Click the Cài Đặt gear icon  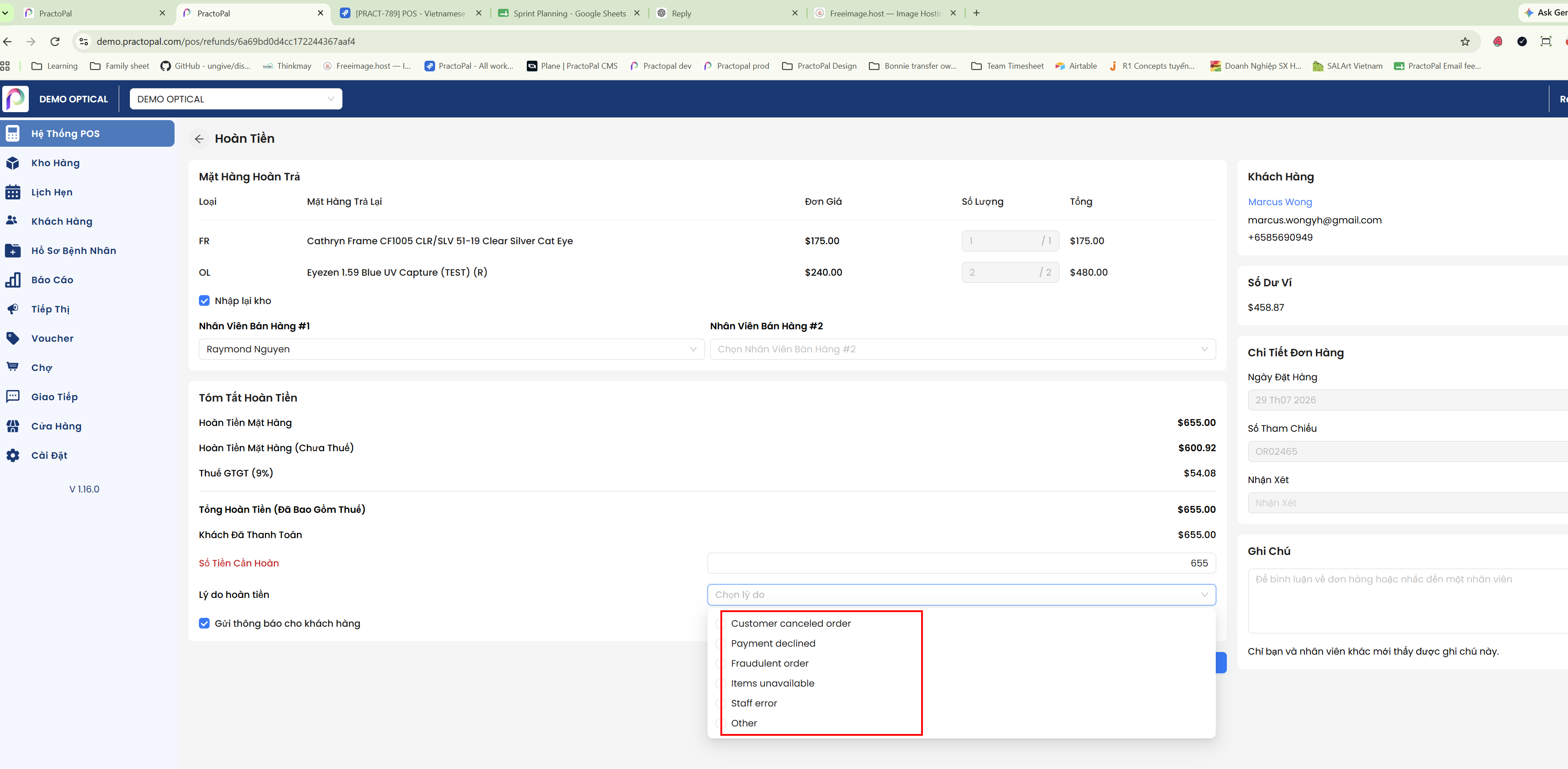pyautogui.click(x=13, y=456)
